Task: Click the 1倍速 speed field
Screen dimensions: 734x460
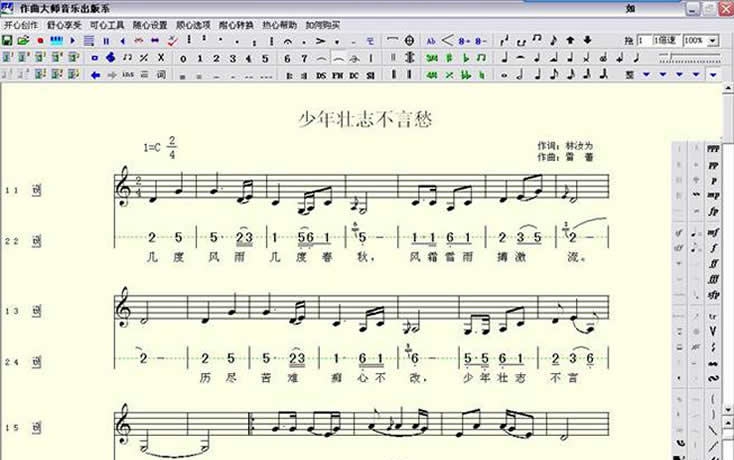Action: (x=665, y=41)
